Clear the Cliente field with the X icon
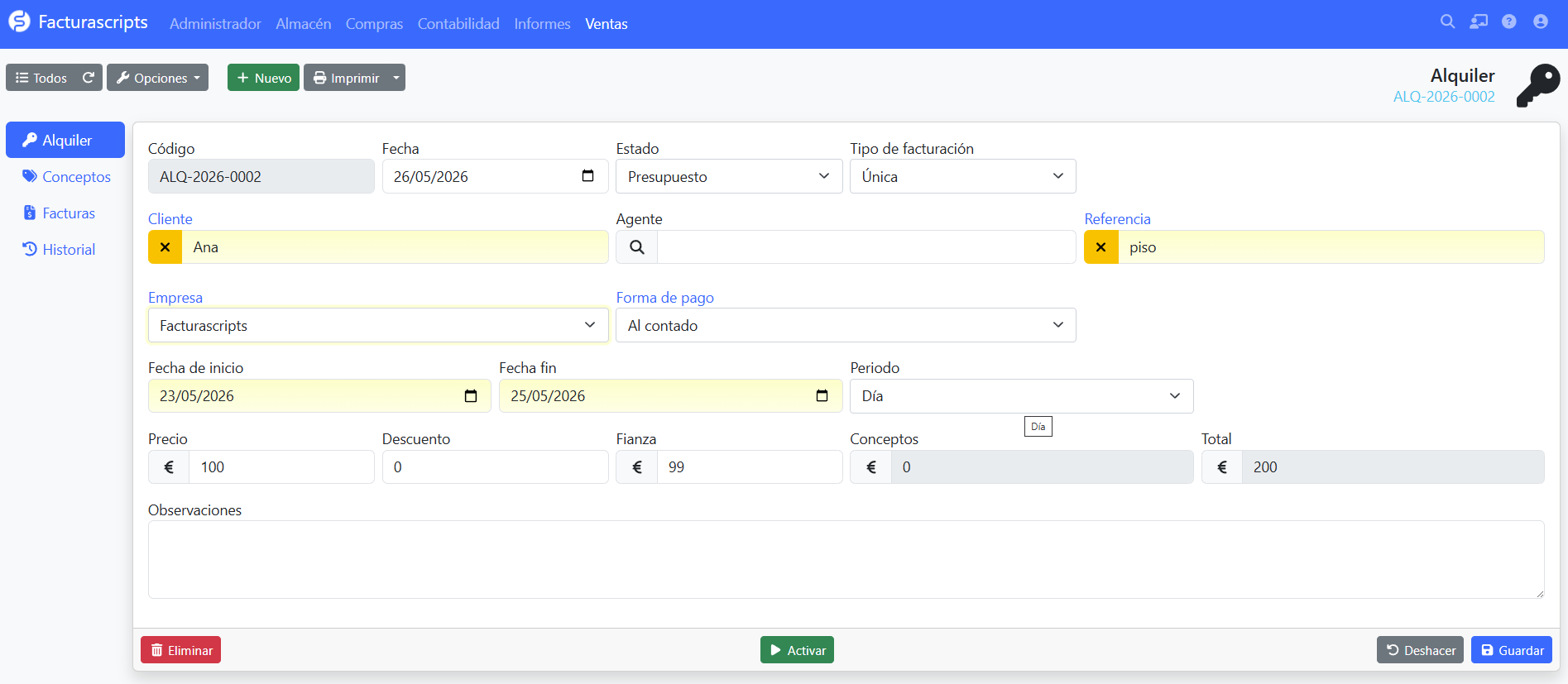1568x684 pixels. [165, 247]
